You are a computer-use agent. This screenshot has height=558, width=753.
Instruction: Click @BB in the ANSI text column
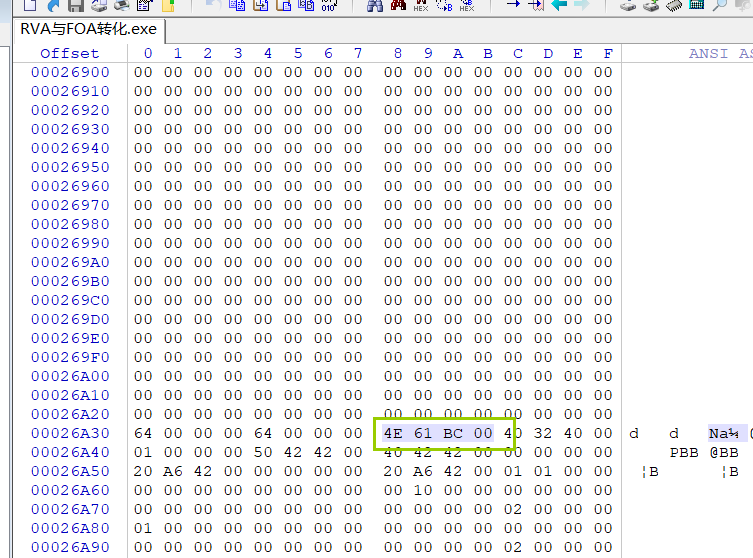point(724,452)
